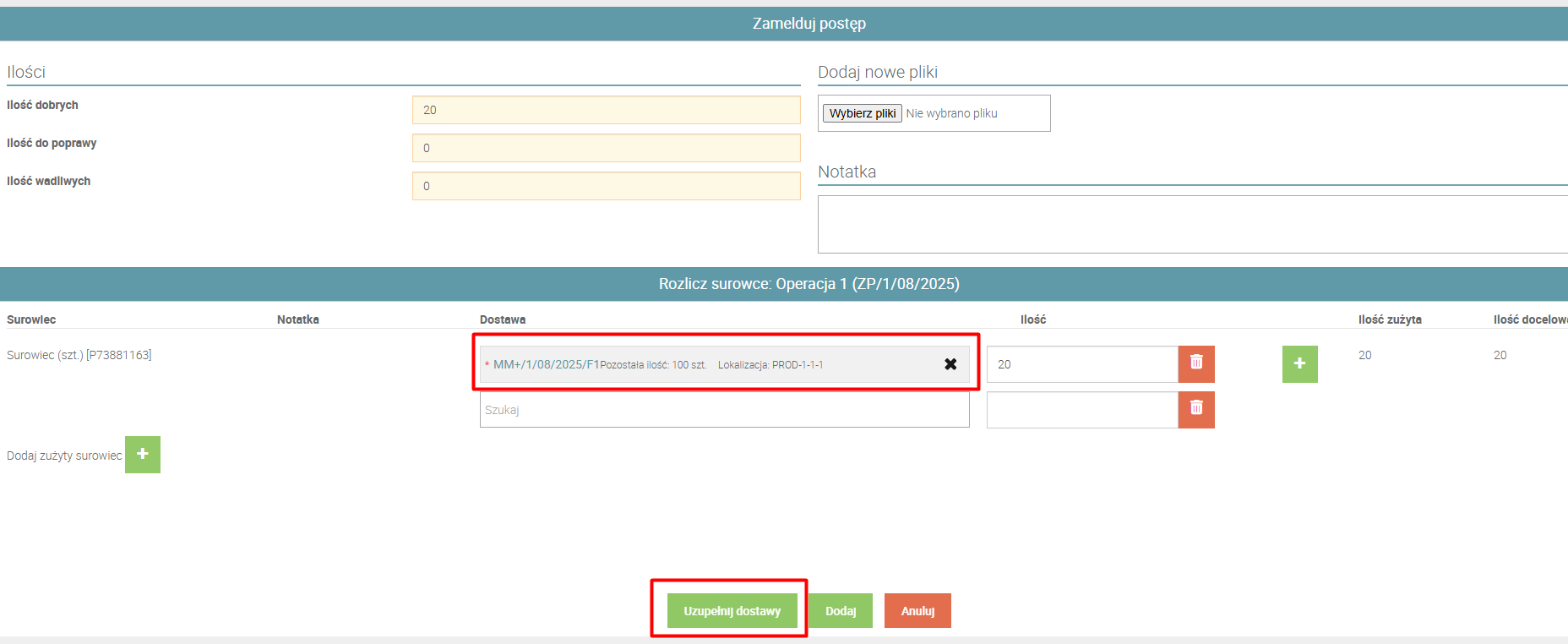Screen dimensions: 1568x644
Task: Click the MM+/1/08/2025/F1 delivery link text
Action: pyautogui.click(x=546, y=364)
